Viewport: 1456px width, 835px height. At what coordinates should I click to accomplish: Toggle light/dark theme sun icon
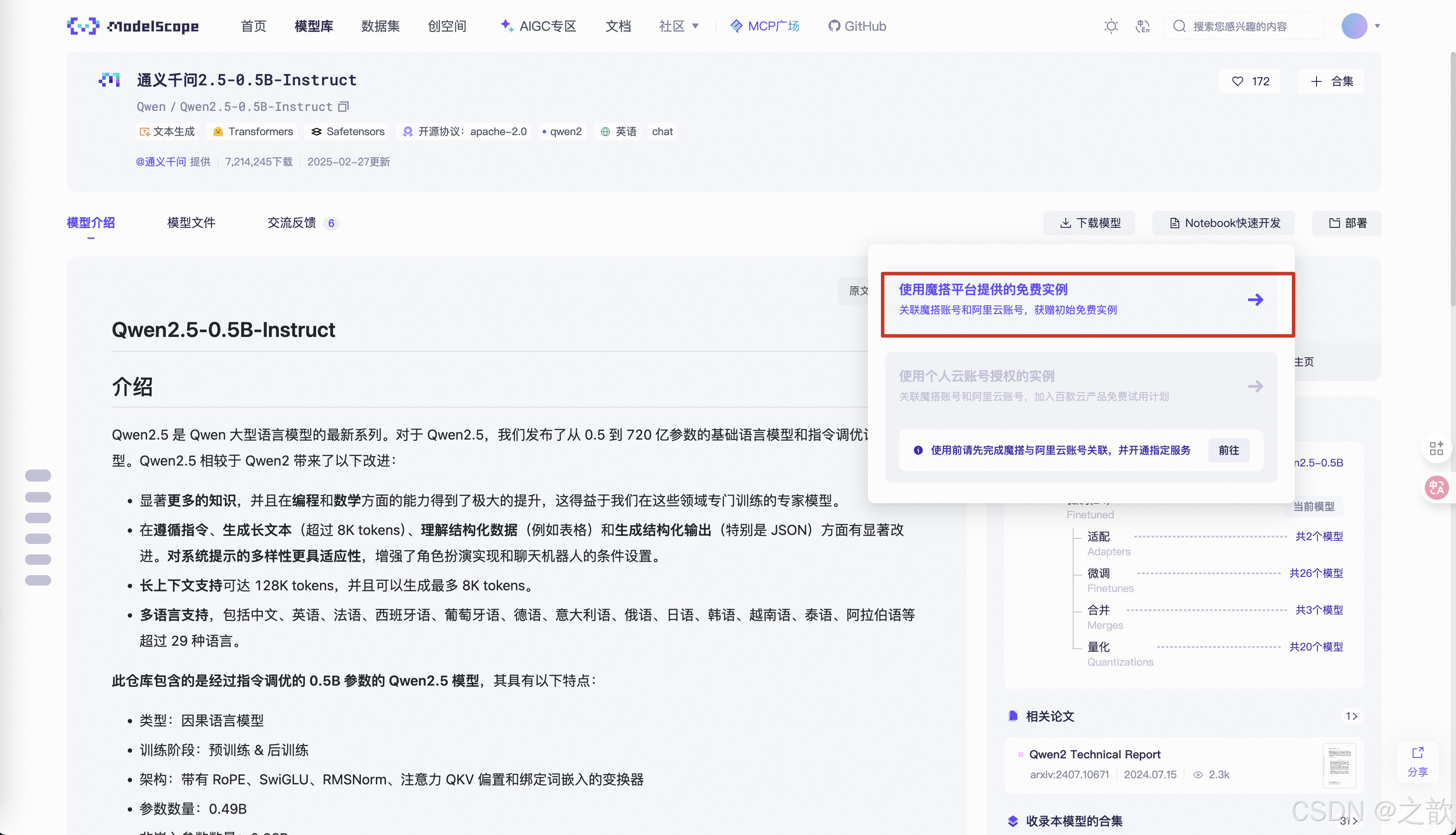pyautogui.click(x=1111, y=26)
